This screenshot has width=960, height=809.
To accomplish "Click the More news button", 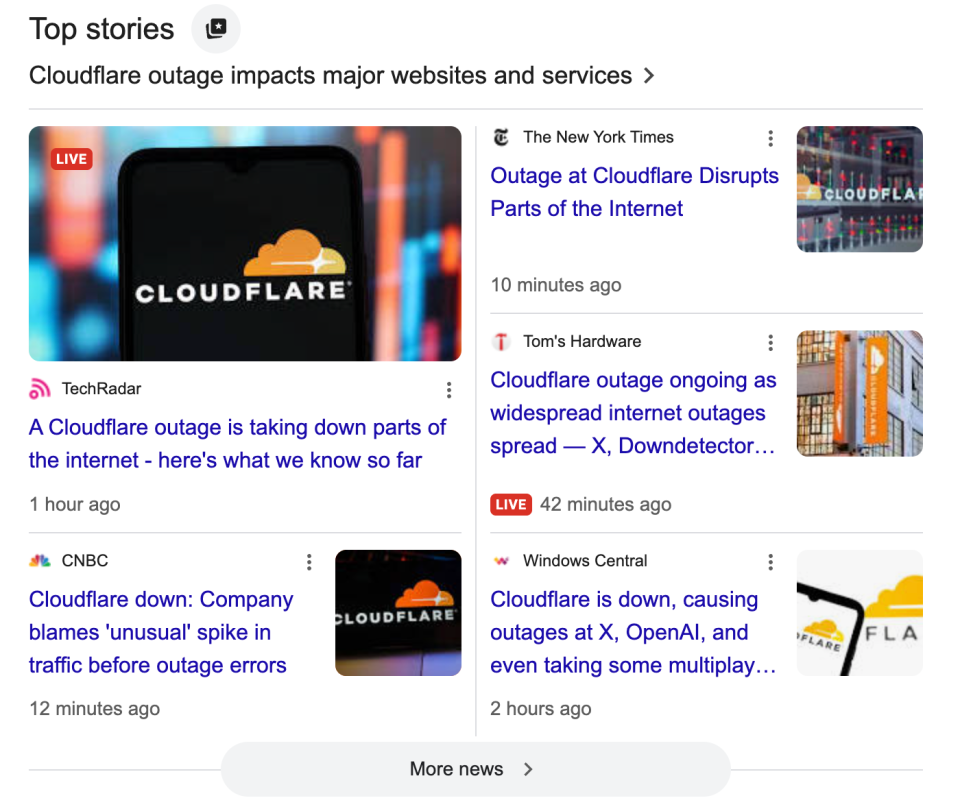I will pos(475,769).
